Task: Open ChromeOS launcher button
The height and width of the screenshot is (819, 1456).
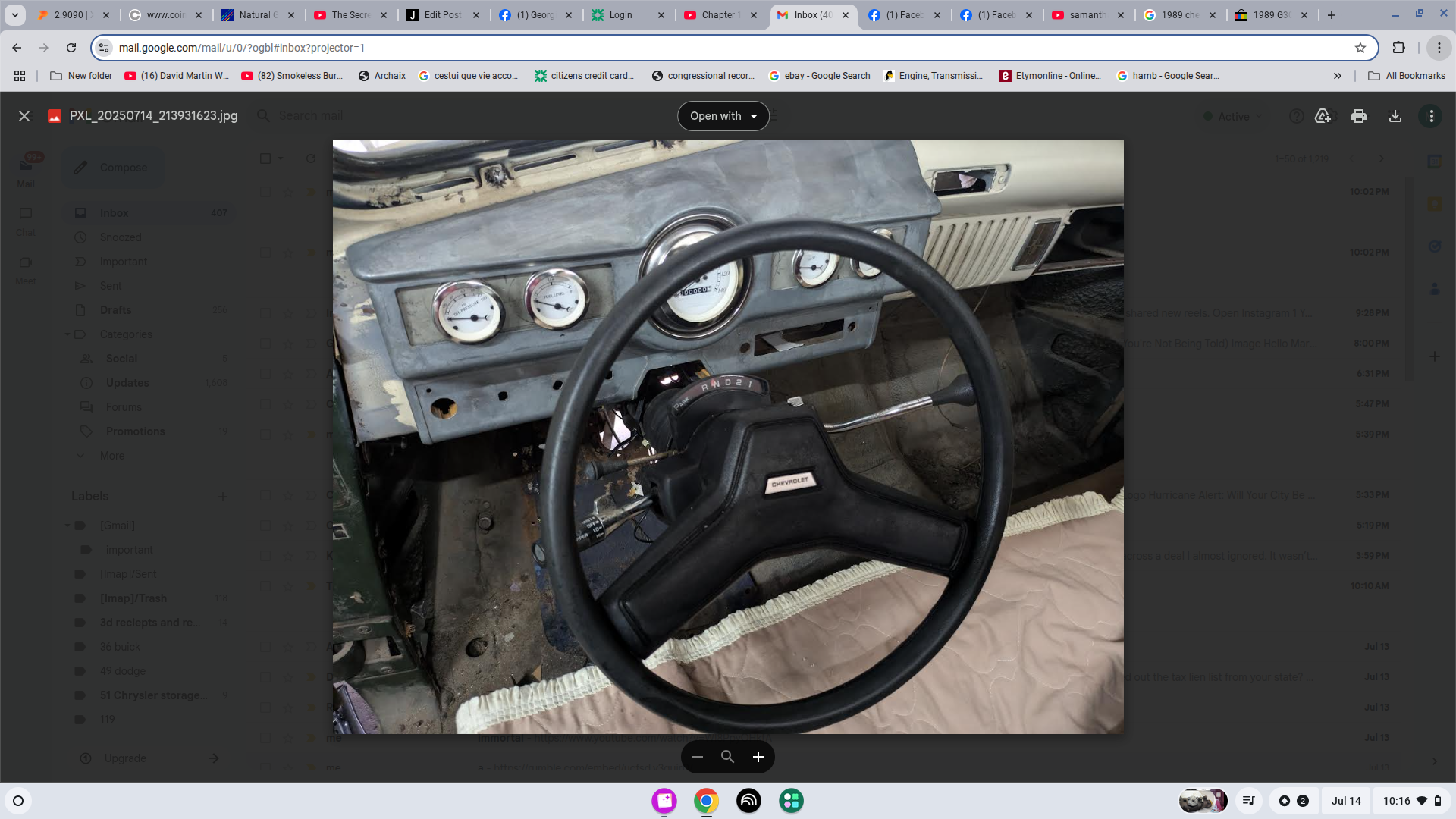Action: coord(18,801)
